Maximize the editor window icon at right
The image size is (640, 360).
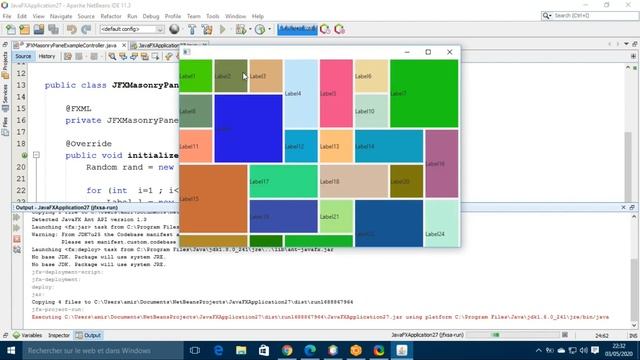click(635, 44)
